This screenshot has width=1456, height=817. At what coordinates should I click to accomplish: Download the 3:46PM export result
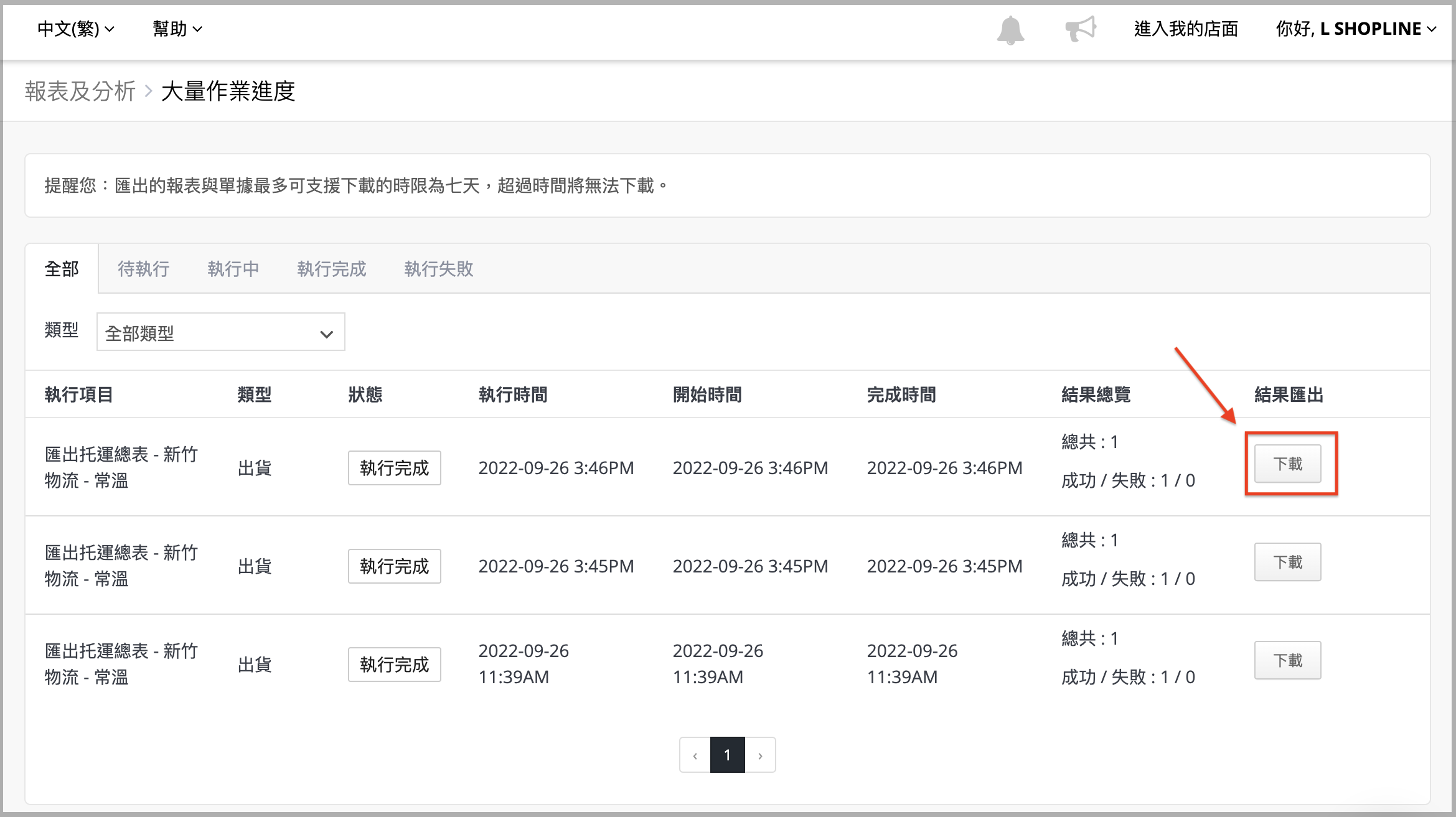click(x=1287, y=464)
